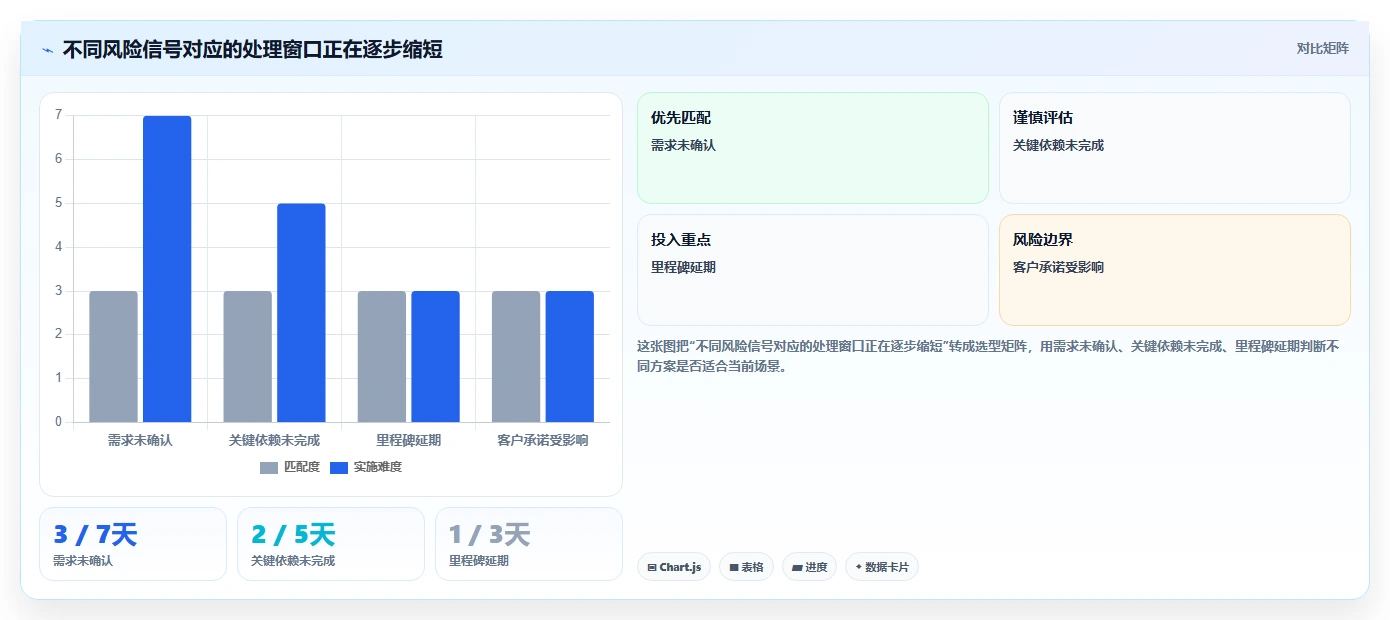Screen dimensions: 1390x620
Task: Click the blue 实施难度 bar for 客户承诺受影响
Action: point(569,356)
